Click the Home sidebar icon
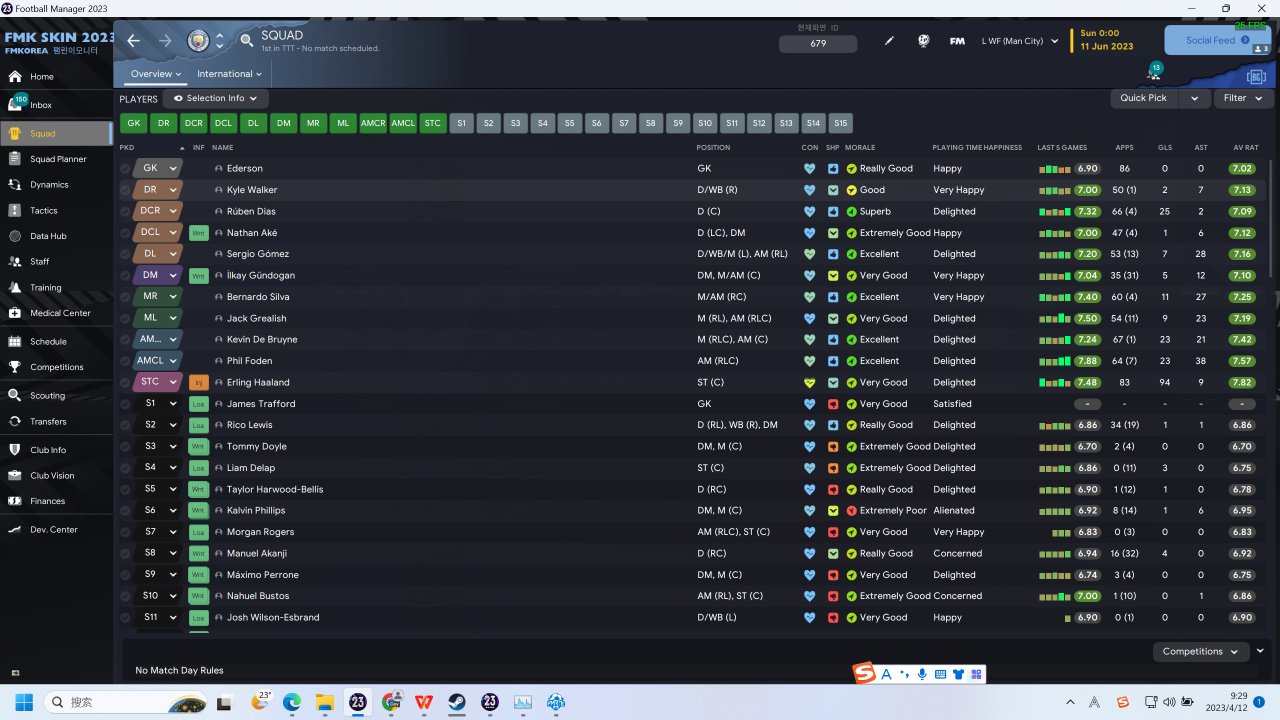Image resolution: width=1280 pixels, height=720 pixels. pos(15,77)
